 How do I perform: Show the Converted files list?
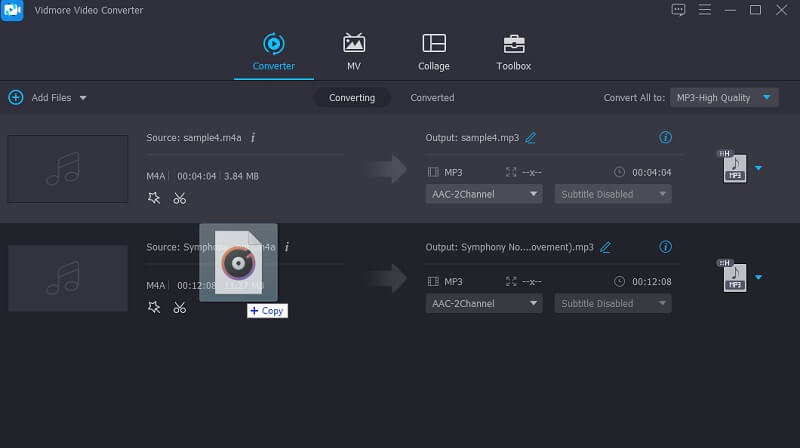[x=432, y=98]
